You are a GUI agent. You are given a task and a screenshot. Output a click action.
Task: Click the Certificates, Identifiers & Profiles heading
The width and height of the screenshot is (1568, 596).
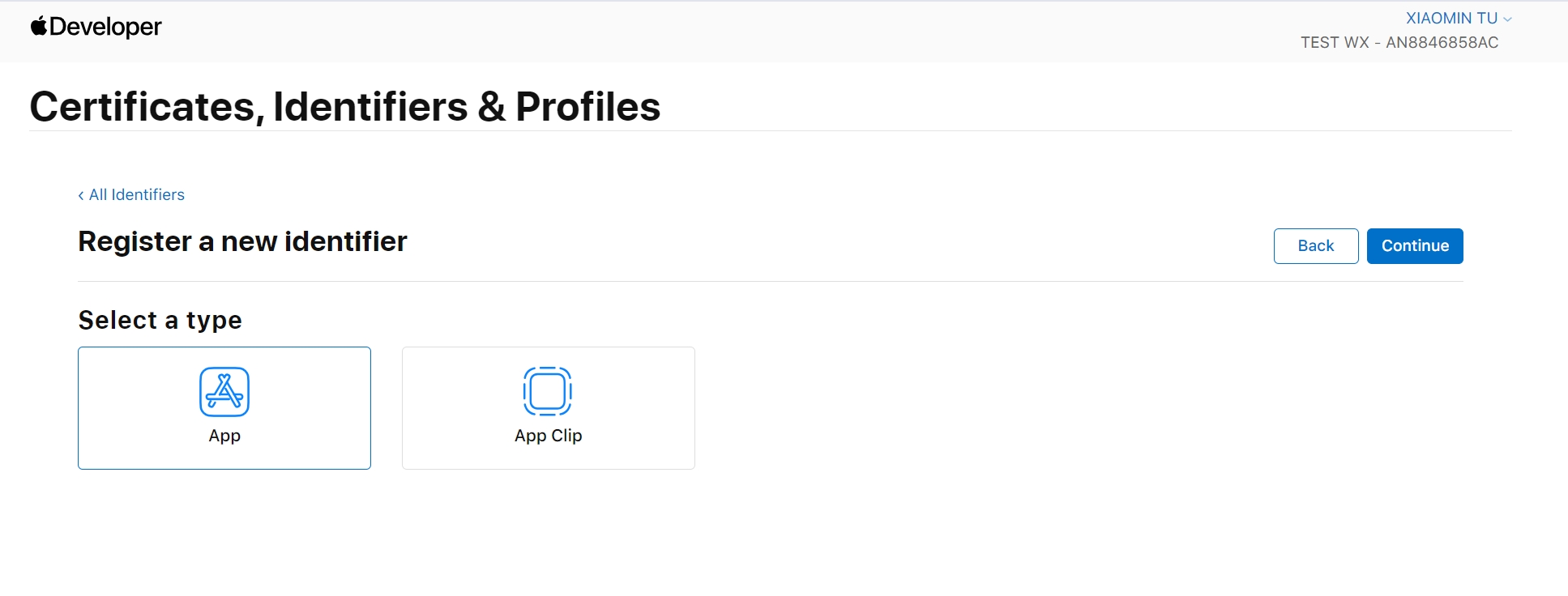click(x=345, y=106)
